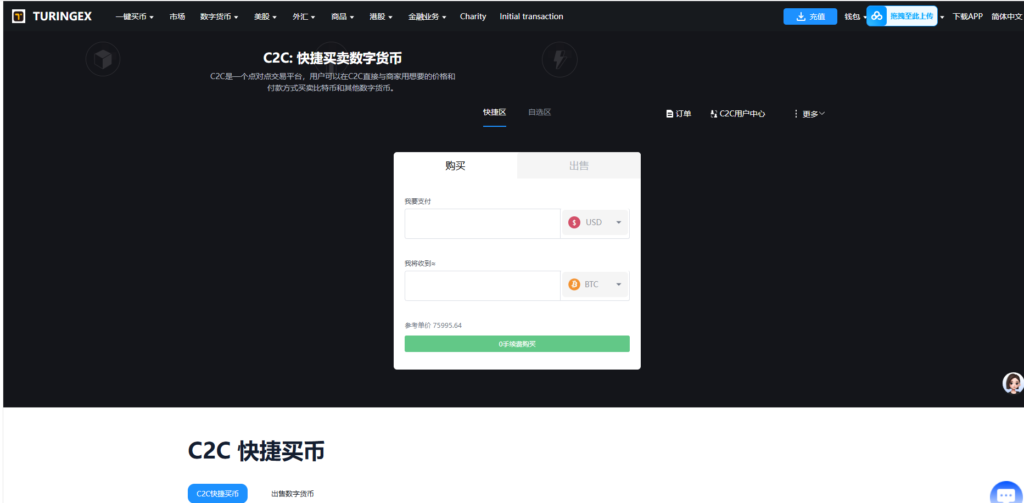The width and height of the screenshot is (1024, 503).
Task: Click the C2C 快捷买币 heading
Action: [256, 451]
